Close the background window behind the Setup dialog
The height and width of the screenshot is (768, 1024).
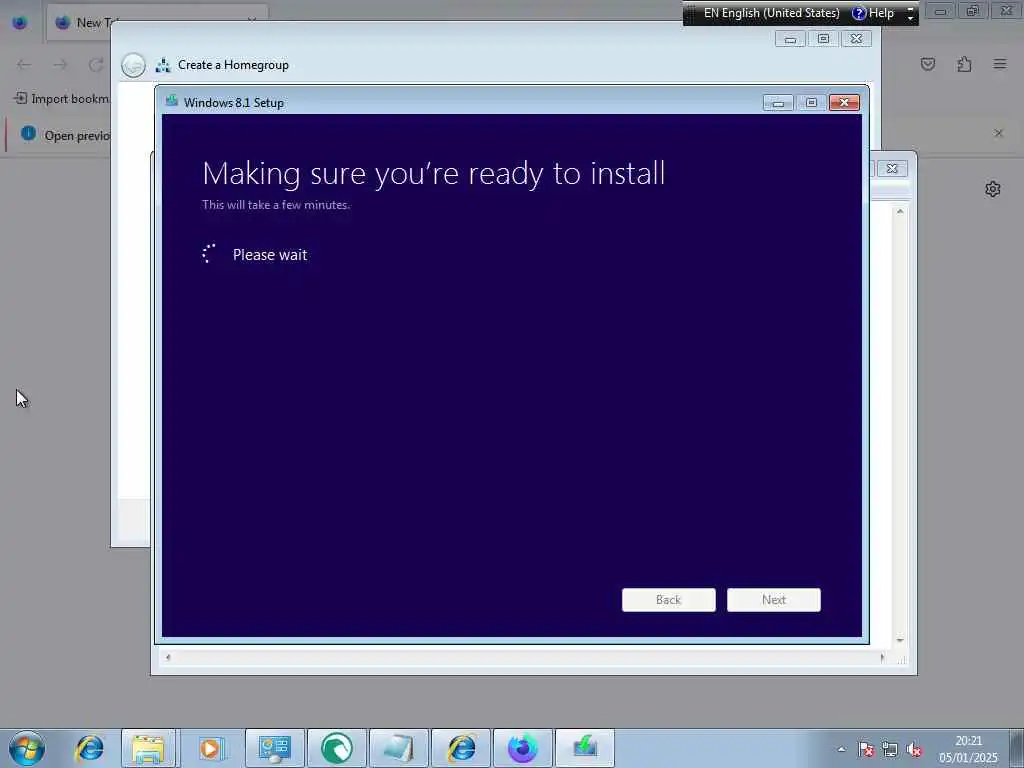pyautogui.click(x=892, y=168)
